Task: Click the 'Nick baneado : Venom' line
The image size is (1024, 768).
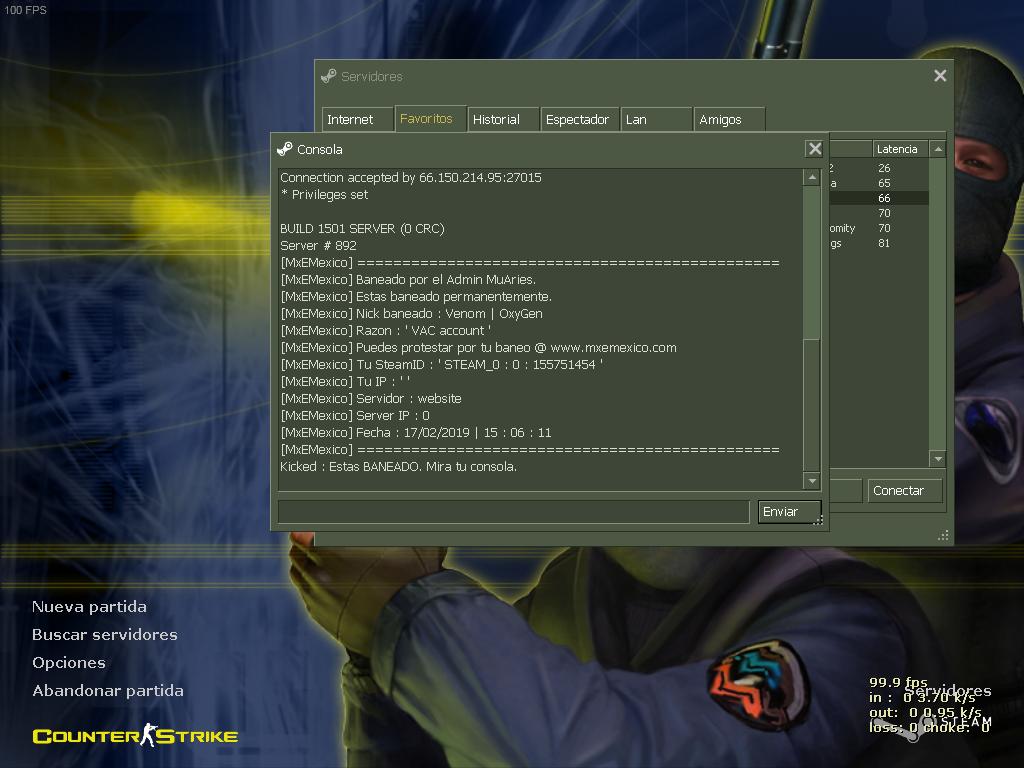Action: tap(411, 313)
